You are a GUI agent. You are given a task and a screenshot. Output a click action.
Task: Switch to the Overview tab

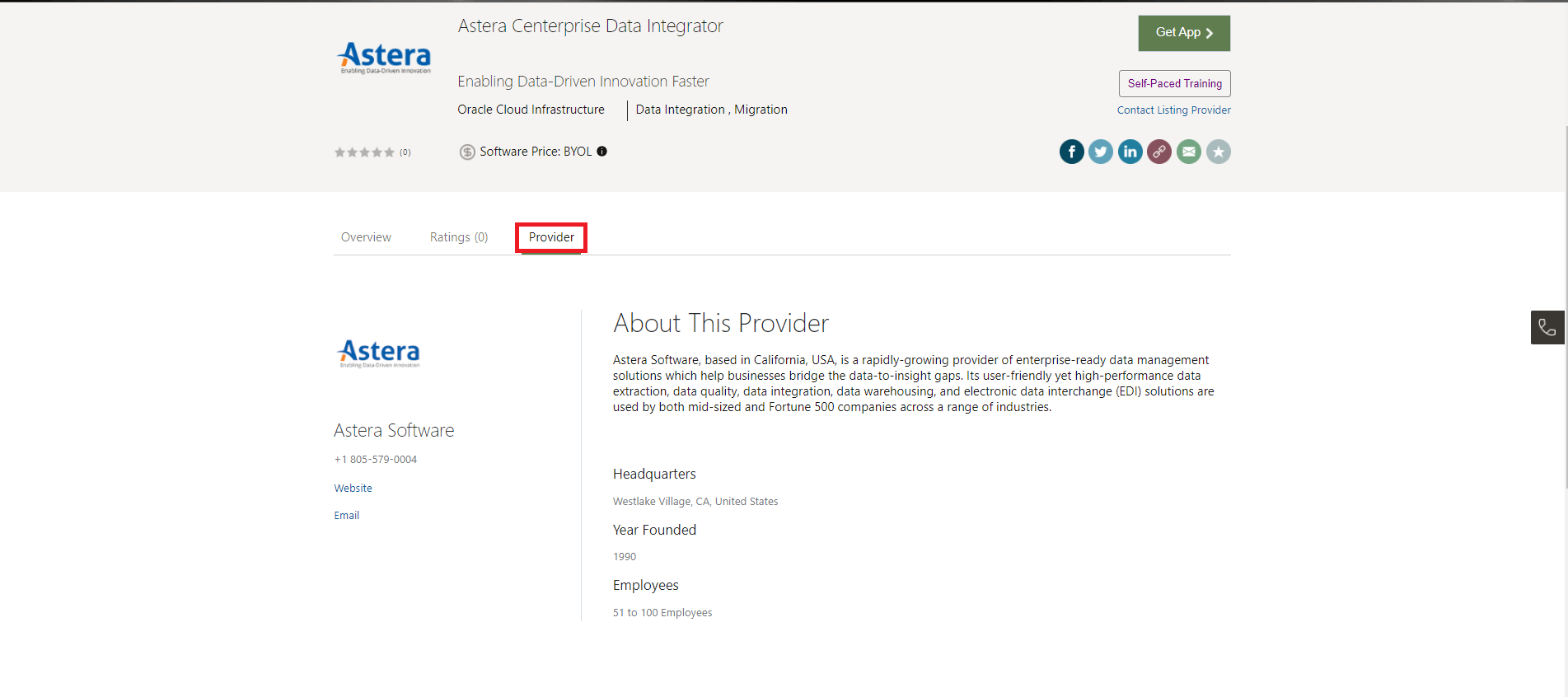(x=366, y=237)
